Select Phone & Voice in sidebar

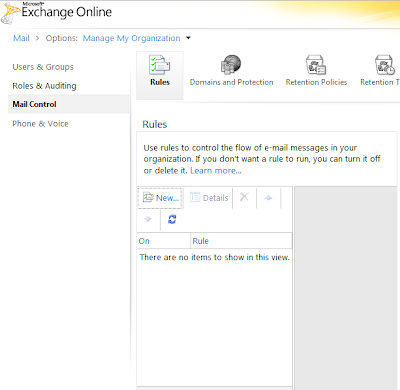[40, 124]
